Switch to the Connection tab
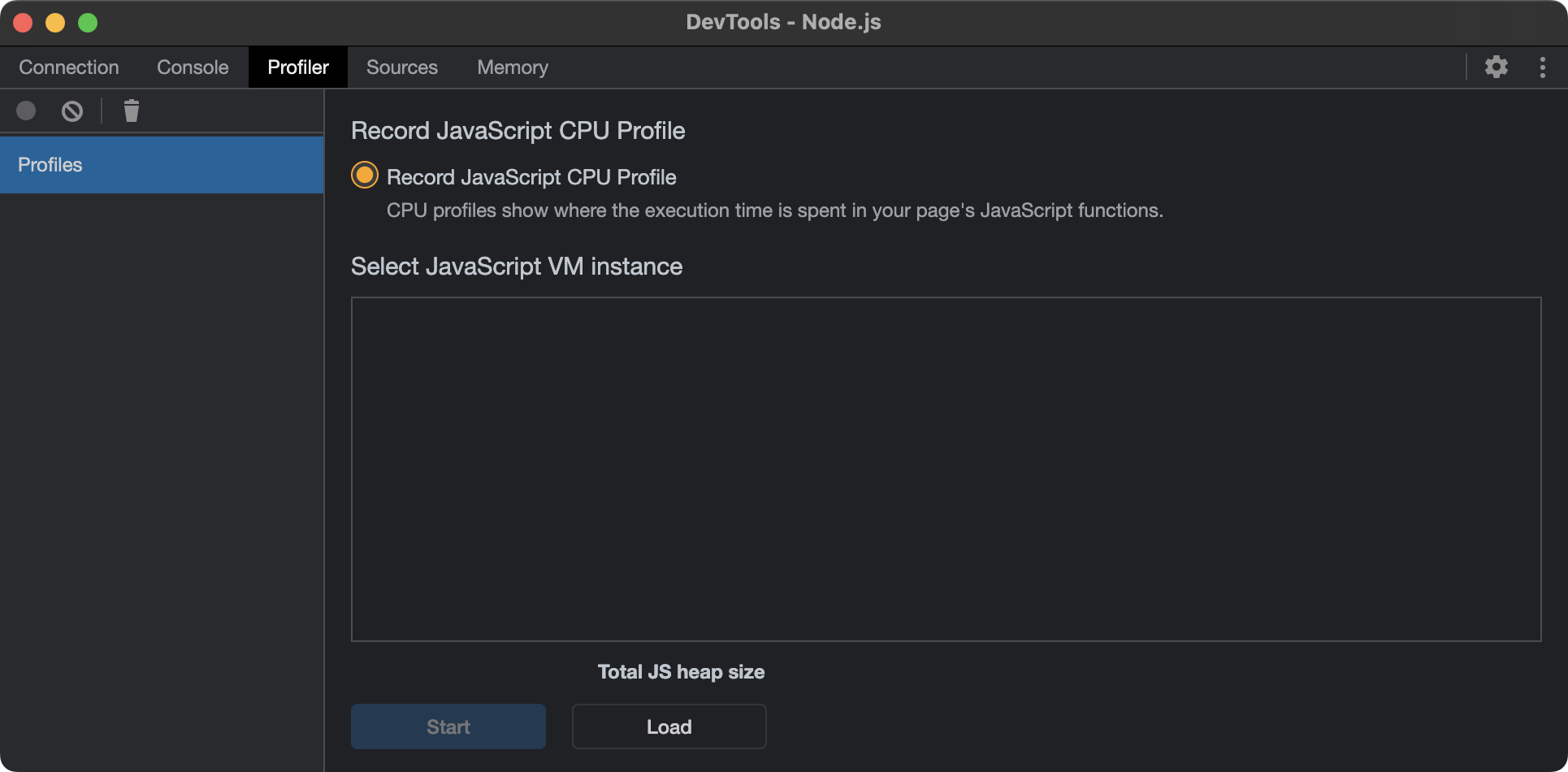This screenshot has width=1568, height=772. tap(69, 67)
